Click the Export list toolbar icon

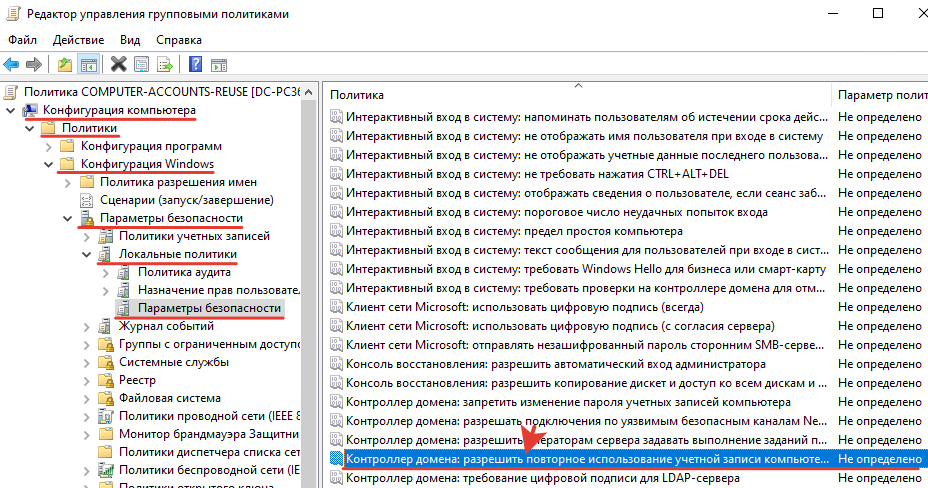(165, 65)
